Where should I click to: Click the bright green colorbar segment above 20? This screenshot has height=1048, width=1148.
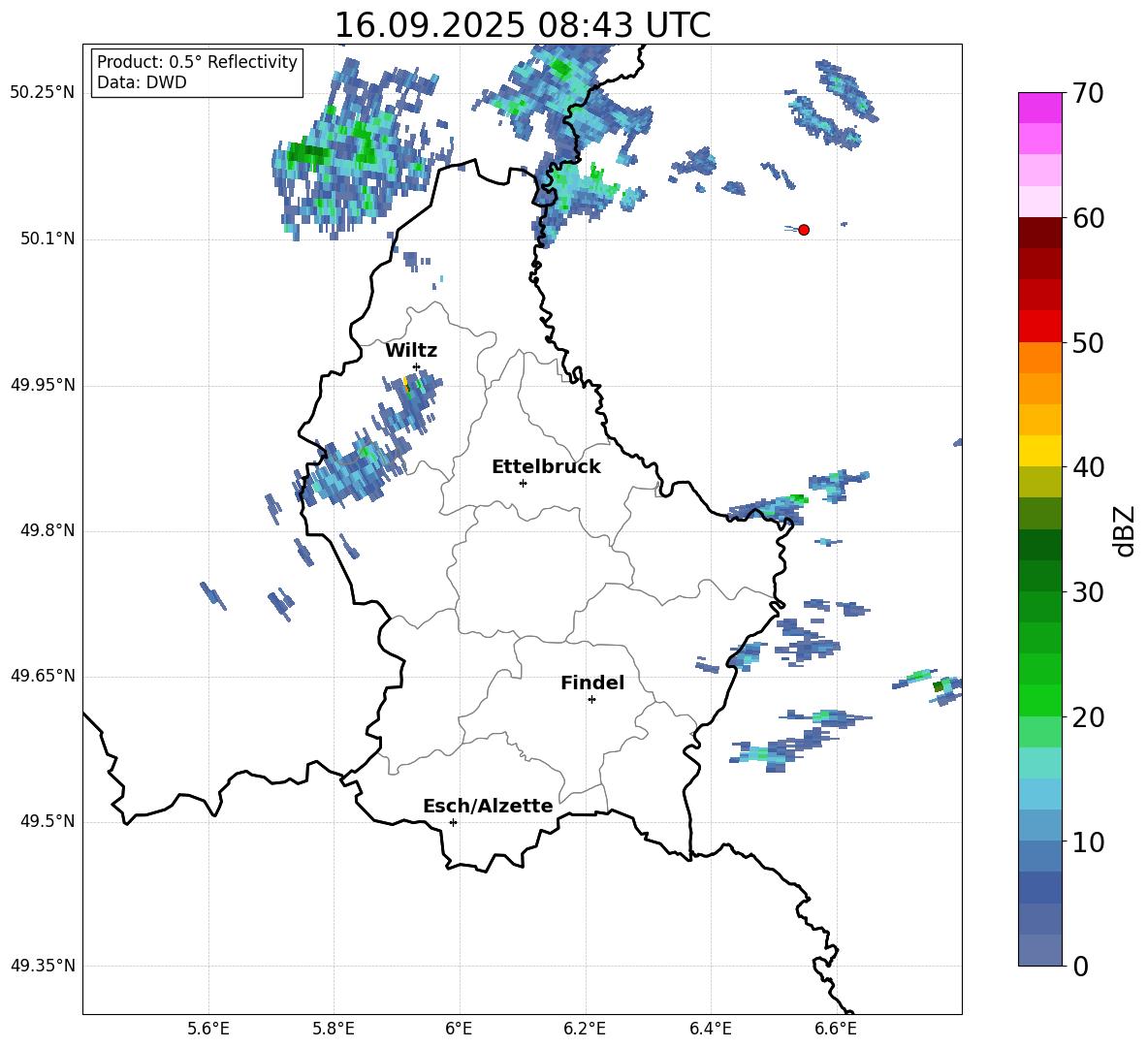[1039, 700]
